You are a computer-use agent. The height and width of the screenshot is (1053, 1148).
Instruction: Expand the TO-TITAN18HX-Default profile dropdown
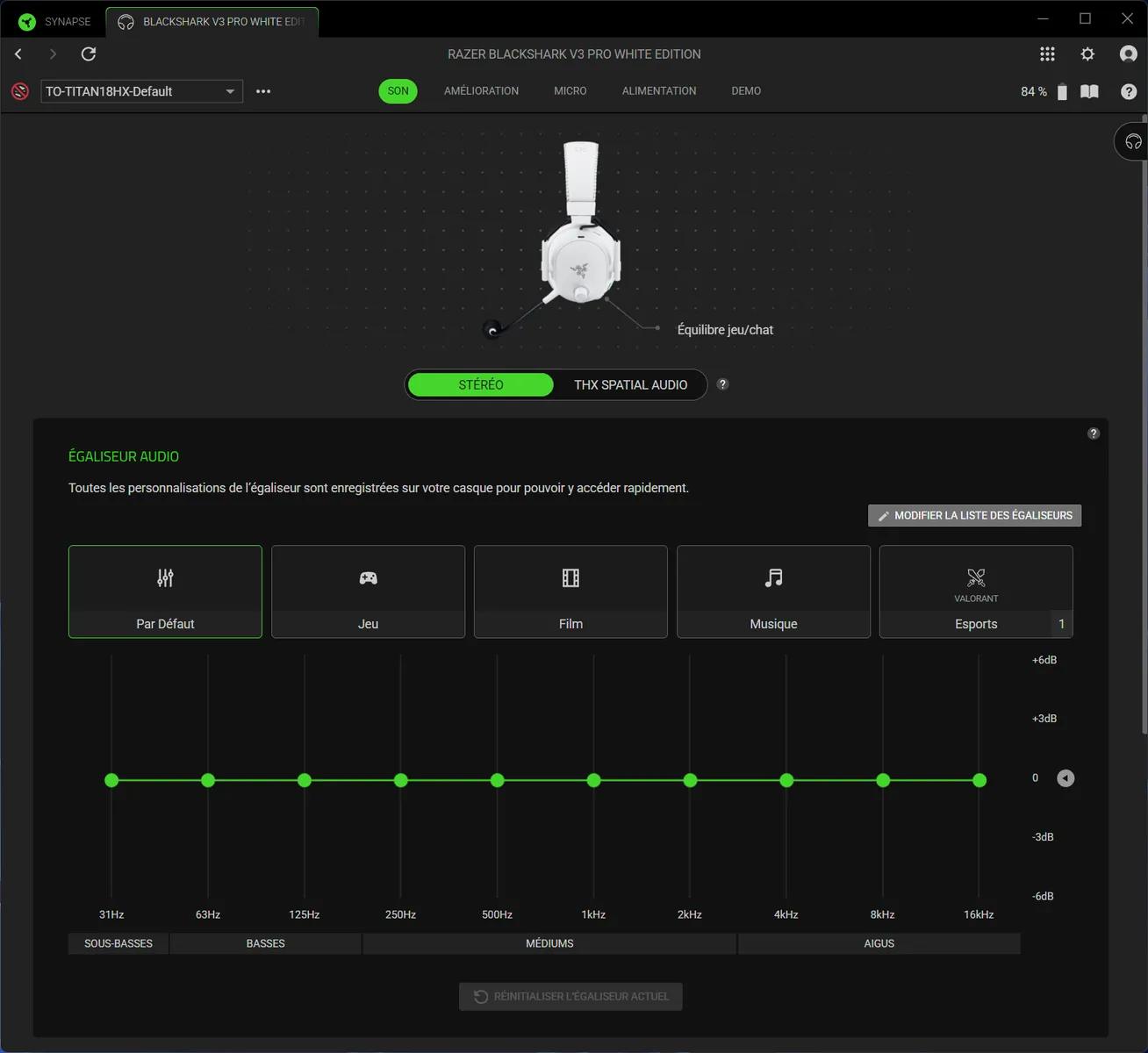tap(230, 91)
